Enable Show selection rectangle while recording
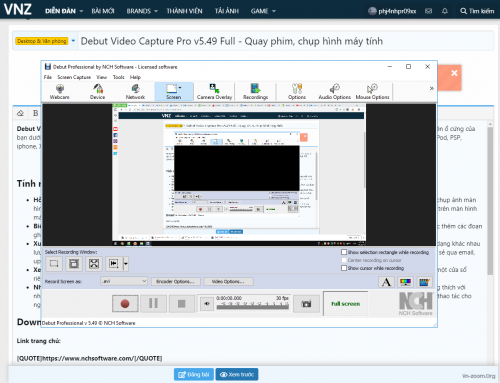The image size is (500, 383). click(344, 252)
